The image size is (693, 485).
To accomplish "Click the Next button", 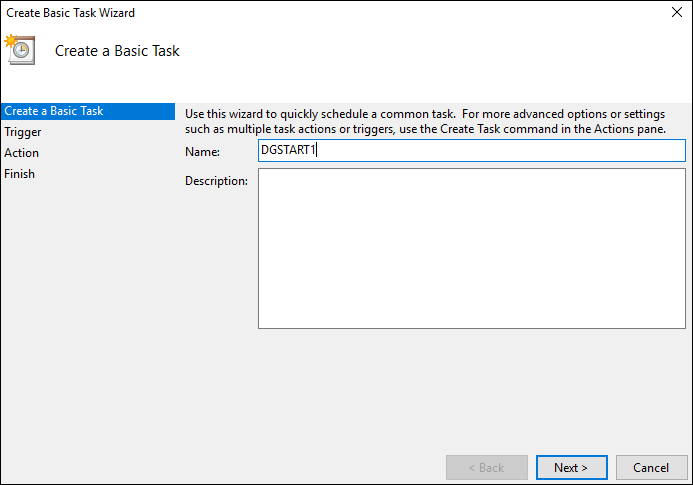I will [x=571, y=467].
